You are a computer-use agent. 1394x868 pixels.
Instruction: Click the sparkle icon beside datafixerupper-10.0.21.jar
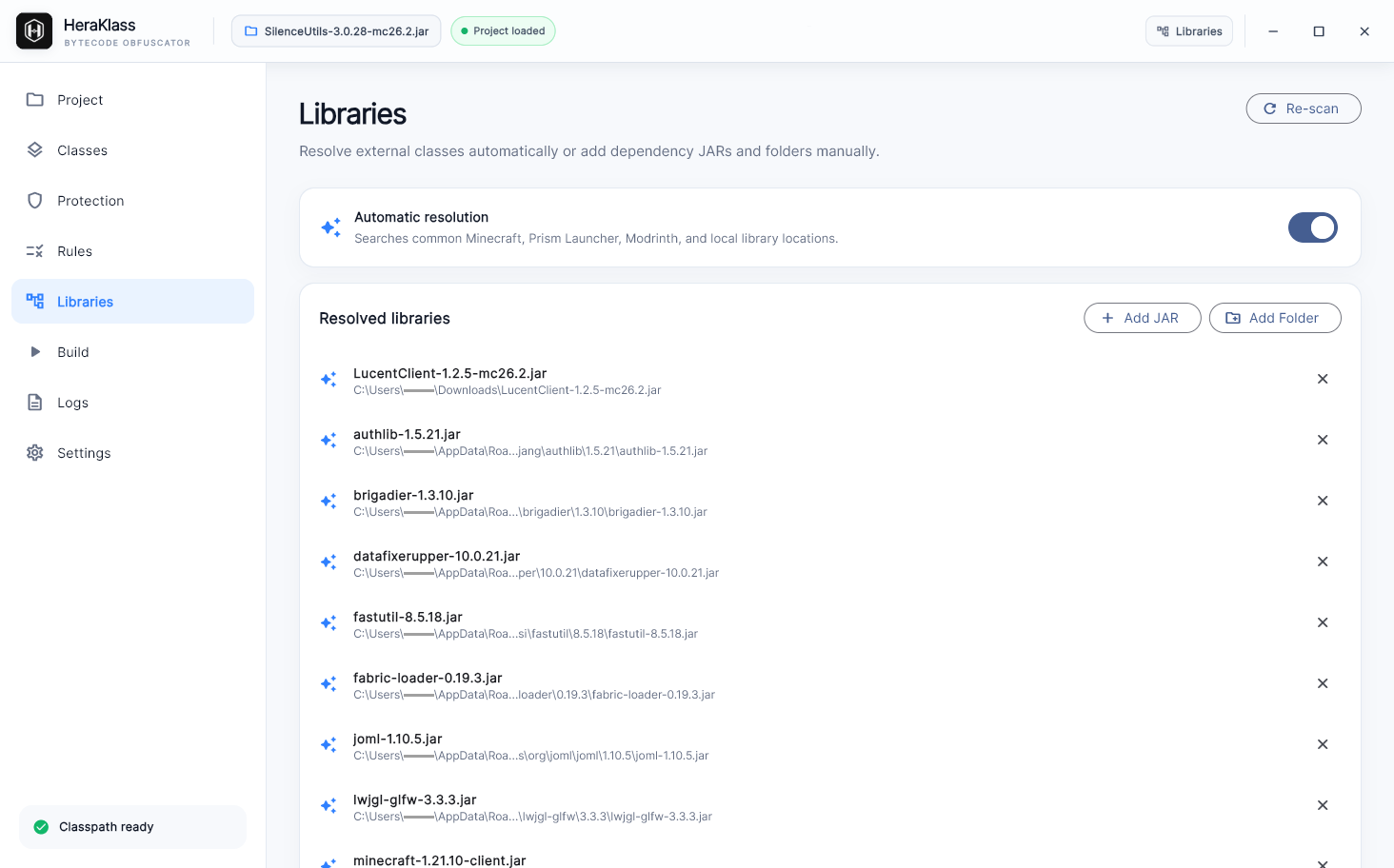pyautogui.click(x=329, y=562)
